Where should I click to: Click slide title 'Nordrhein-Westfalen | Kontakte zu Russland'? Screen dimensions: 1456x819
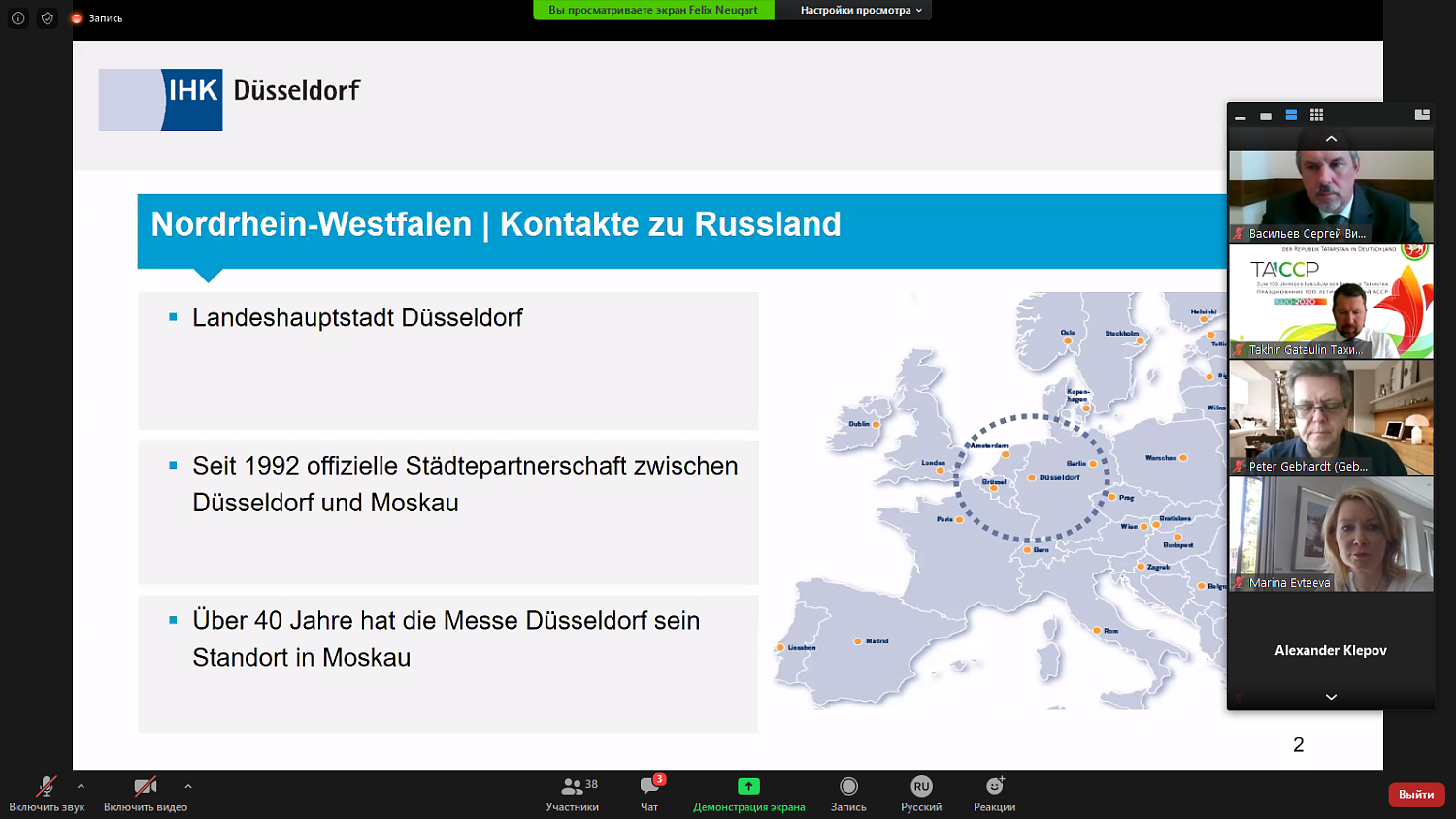496,224
